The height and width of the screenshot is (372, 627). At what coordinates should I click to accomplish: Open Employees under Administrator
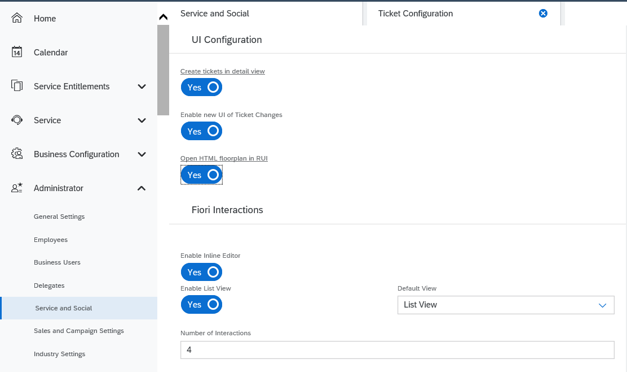click(50, 240)
